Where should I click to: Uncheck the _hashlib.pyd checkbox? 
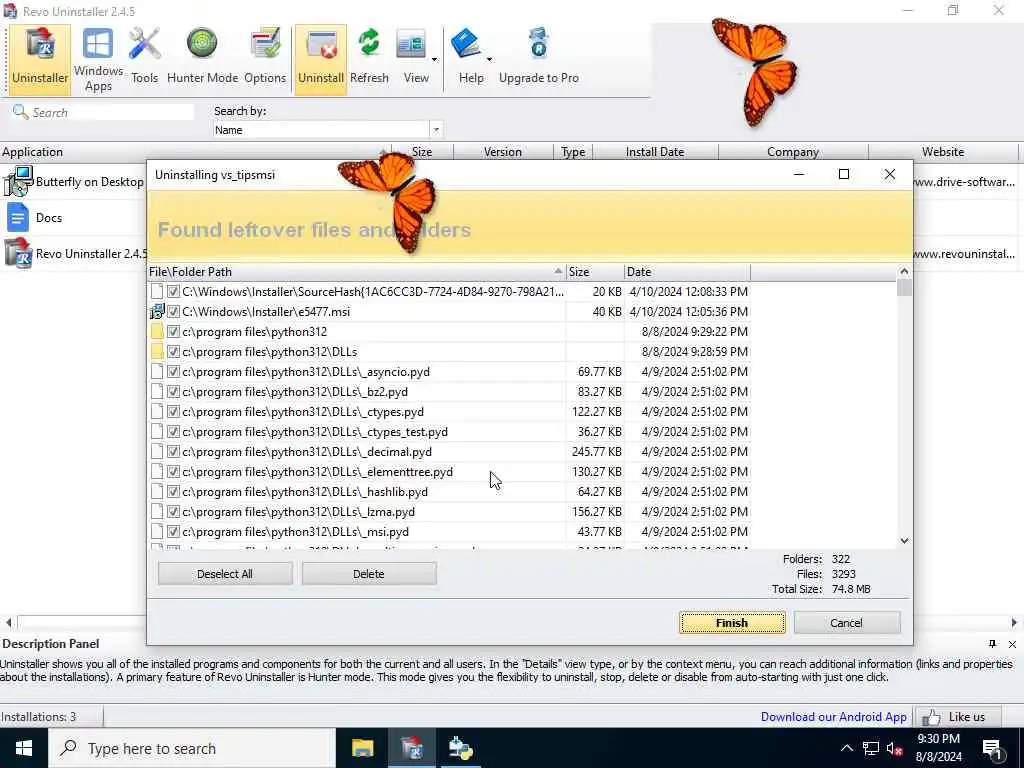click(173, 491)
